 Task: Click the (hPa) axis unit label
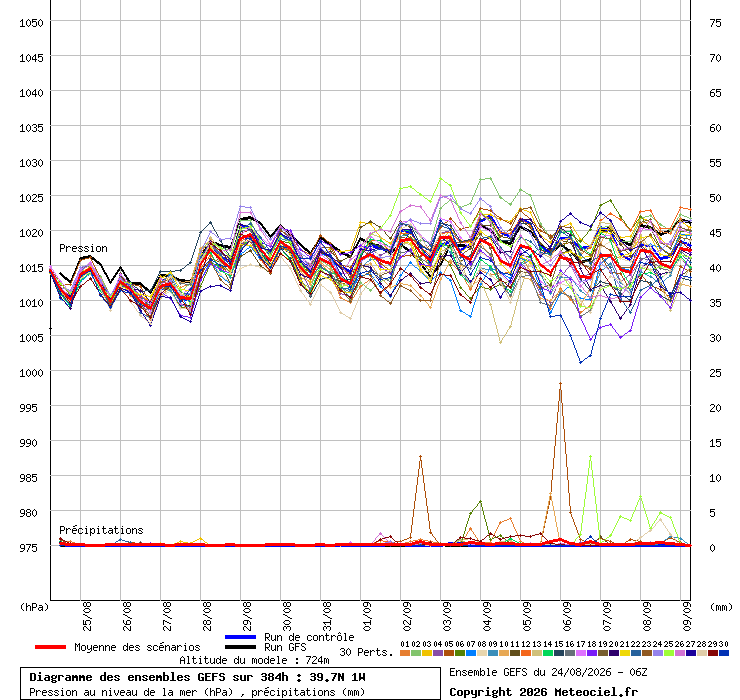[x=34, y=607]
